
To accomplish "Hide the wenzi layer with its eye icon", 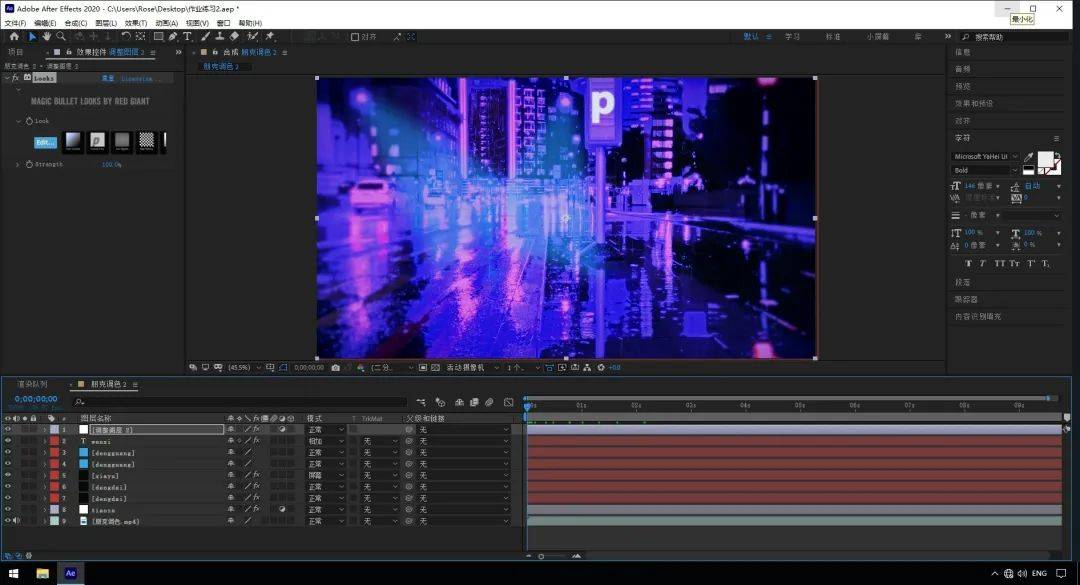I will pyautogui.click(x=8, y=441).
